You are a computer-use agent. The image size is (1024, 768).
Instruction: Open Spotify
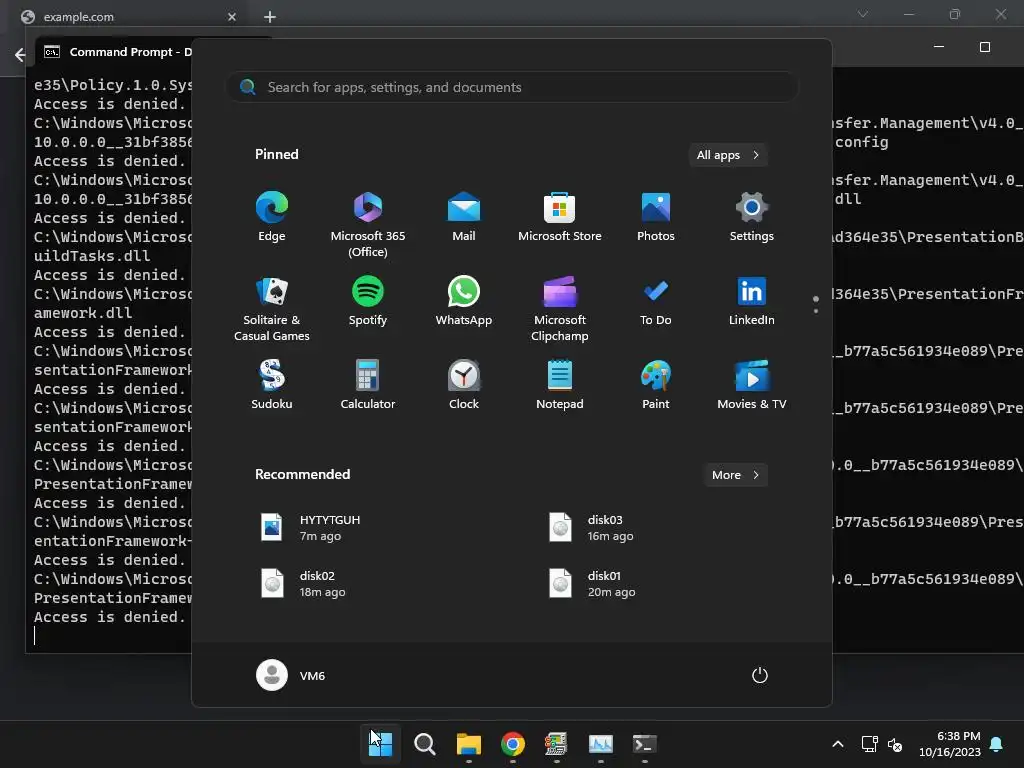click(x=368, y=301)
